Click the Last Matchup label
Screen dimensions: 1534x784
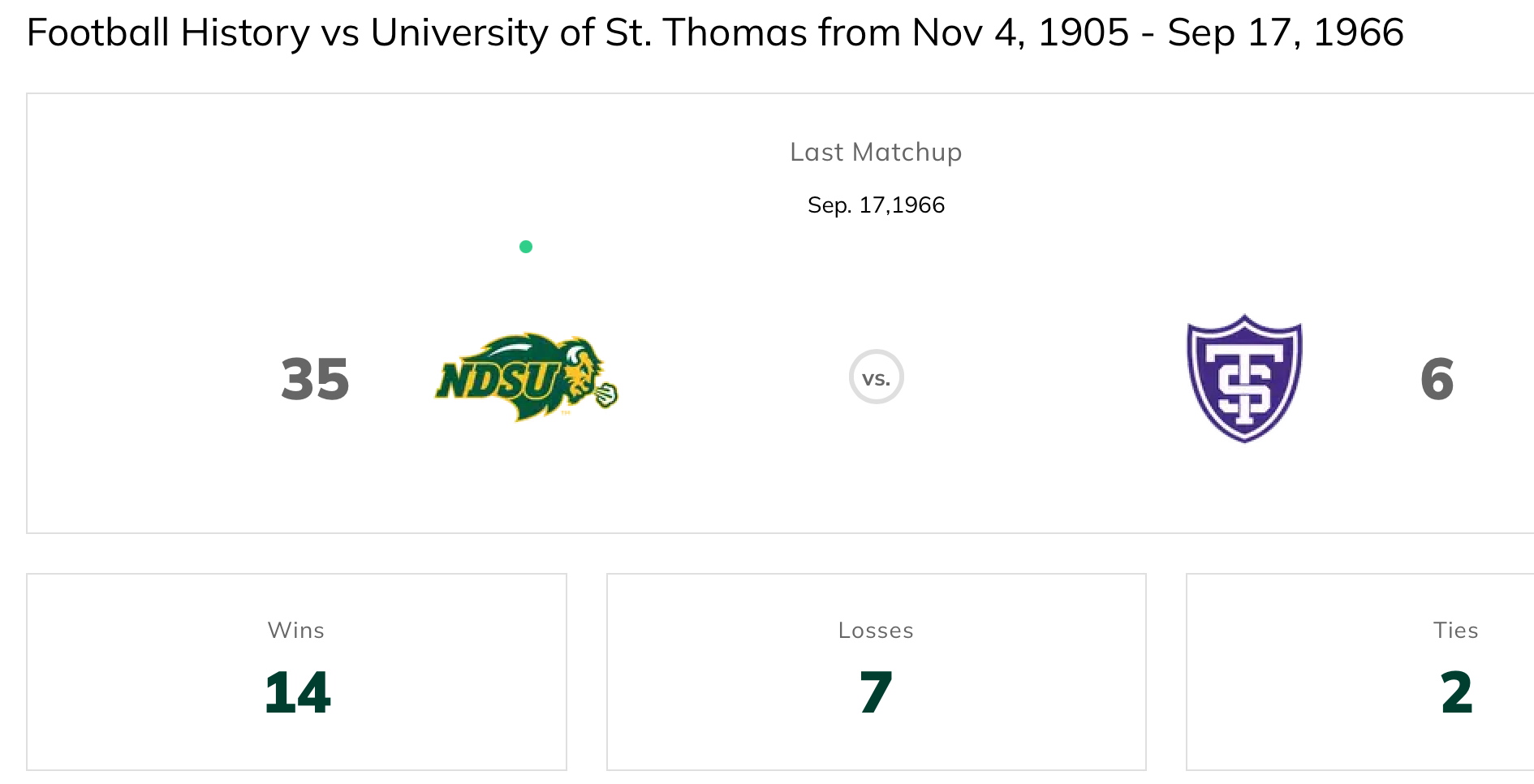(x=876, y=153)
